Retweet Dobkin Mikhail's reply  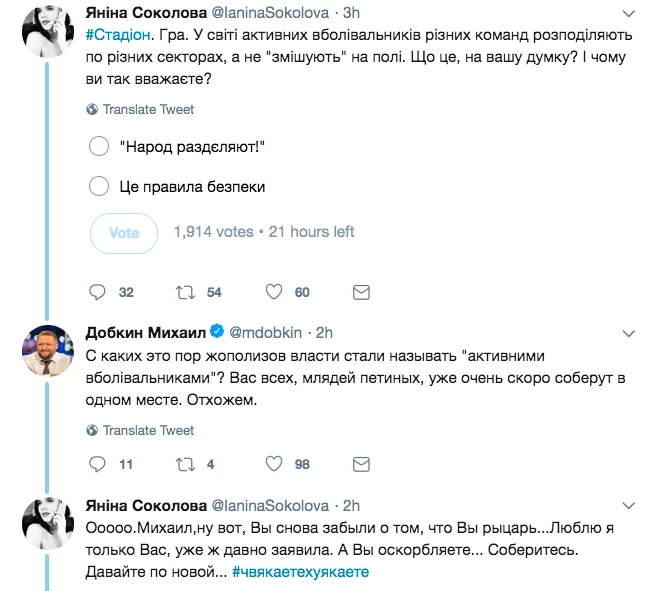184,464
